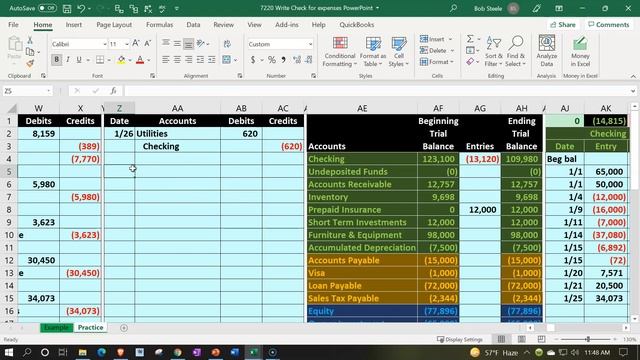Click the Excel icon in taskbar
Screen dimensions: 640x360
(253, 352)
